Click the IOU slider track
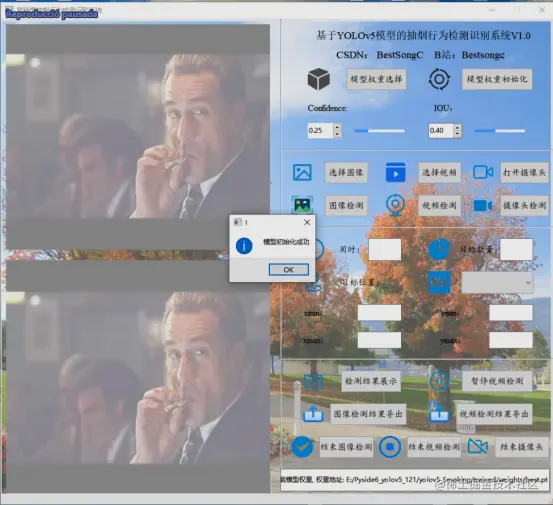This screenshot has height=505, width=553. [x=500, y=130]
